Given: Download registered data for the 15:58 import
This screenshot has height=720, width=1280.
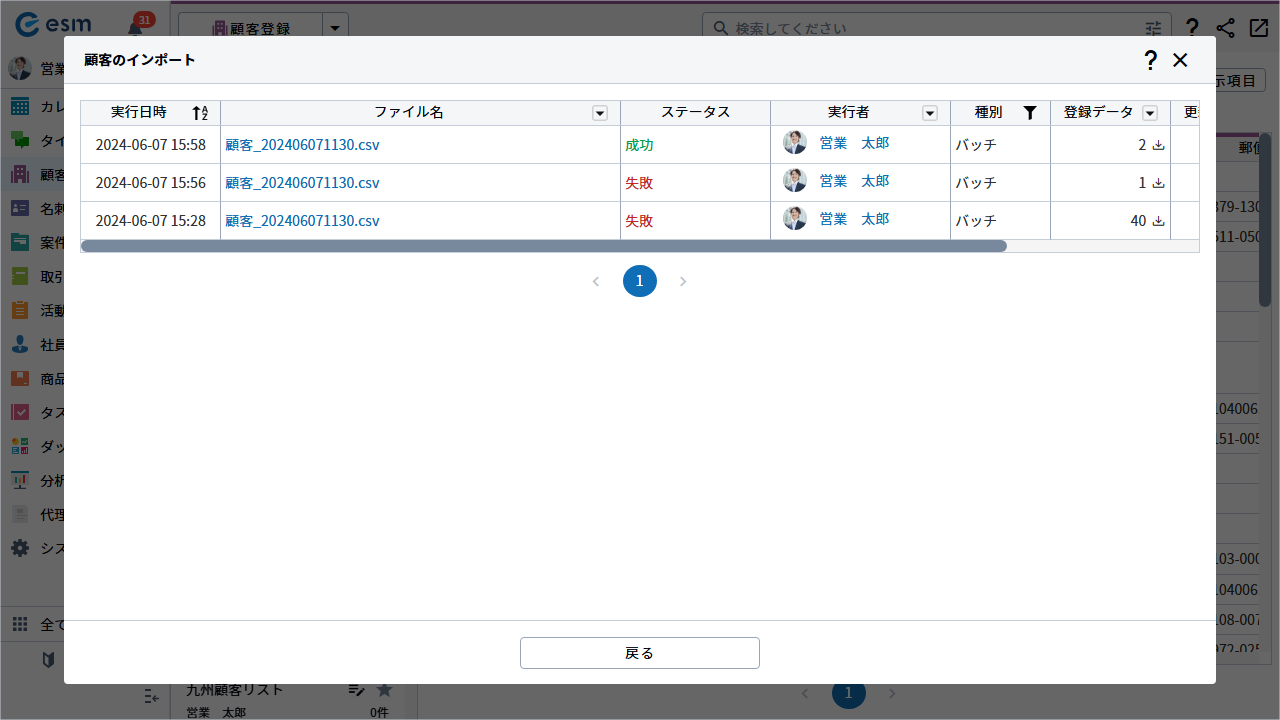Looking at the screenshot, I should pos(1159,145).
